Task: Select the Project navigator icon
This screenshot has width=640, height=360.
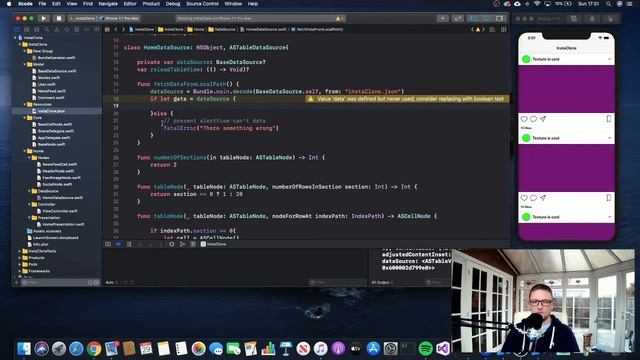Action: [17, 29]
